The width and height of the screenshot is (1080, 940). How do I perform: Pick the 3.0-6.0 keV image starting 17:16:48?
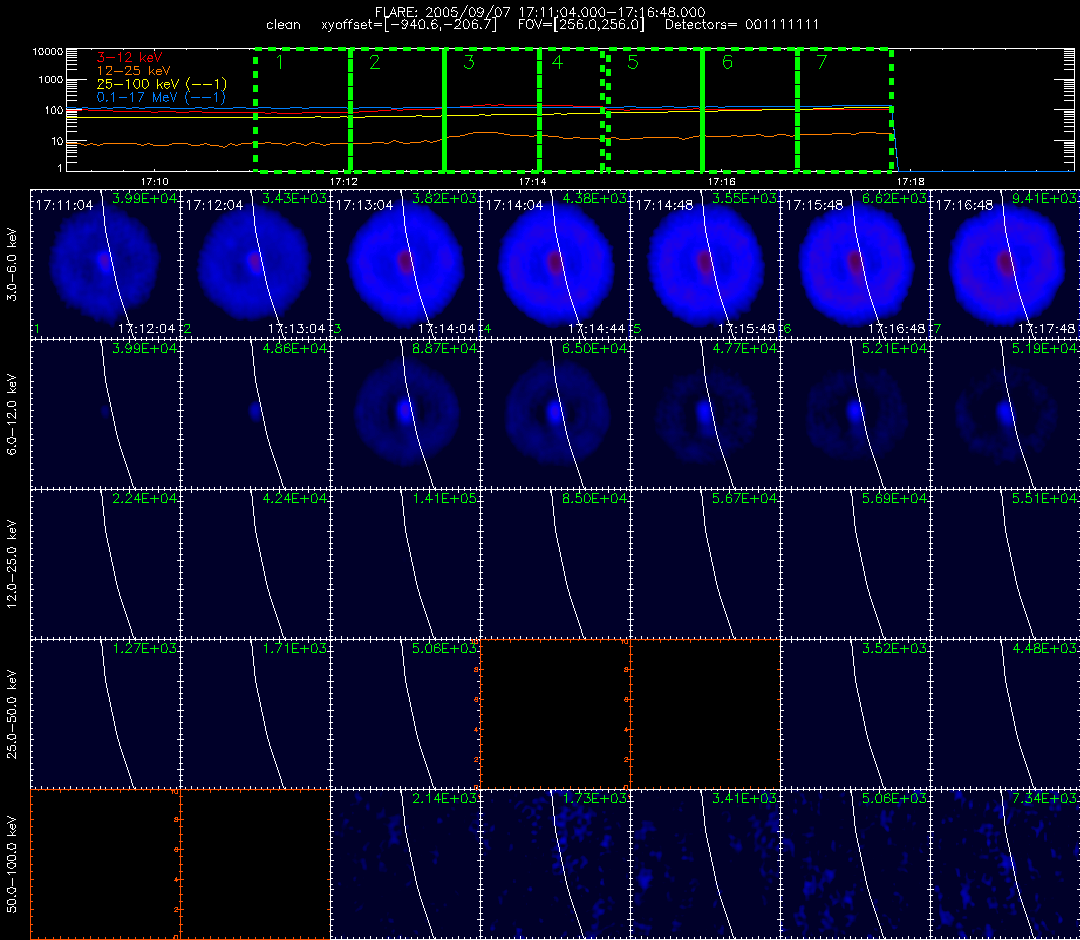tap(1006, 264)
